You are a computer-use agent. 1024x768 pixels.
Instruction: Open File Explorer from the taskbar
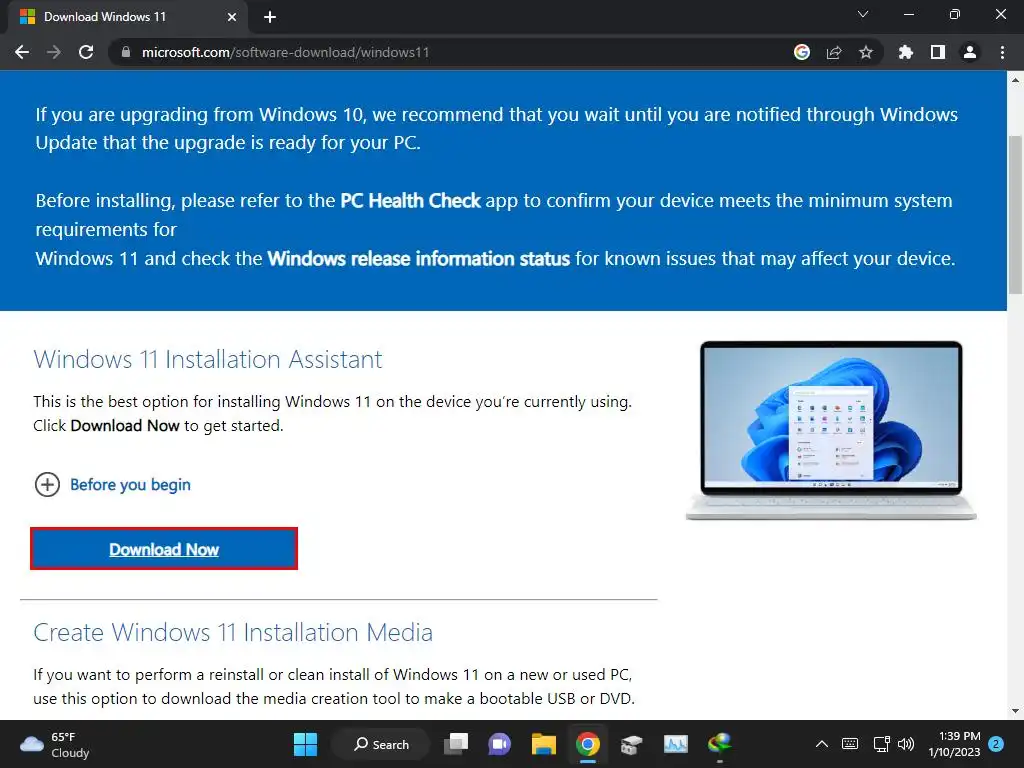[543, 744]
